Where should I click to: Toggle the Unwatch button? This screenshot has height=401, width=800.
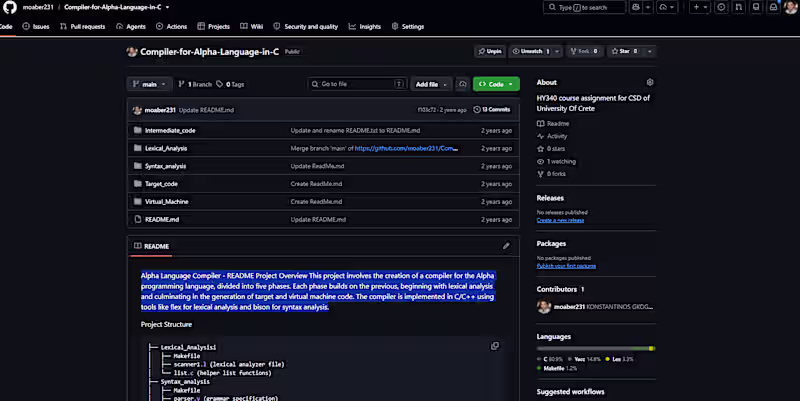point(531,52)
